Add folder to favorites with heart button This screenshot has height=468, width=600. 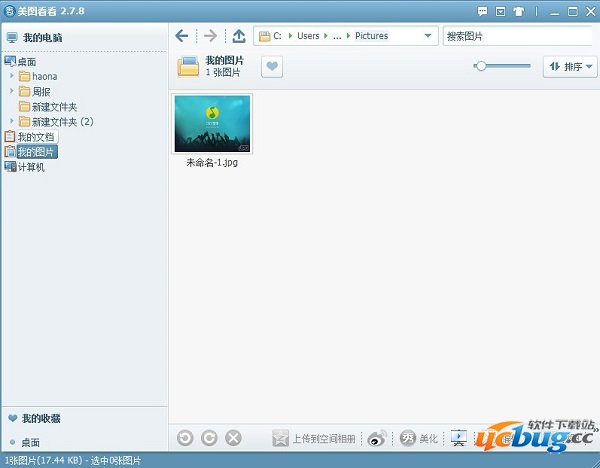[x=272, y=66]
